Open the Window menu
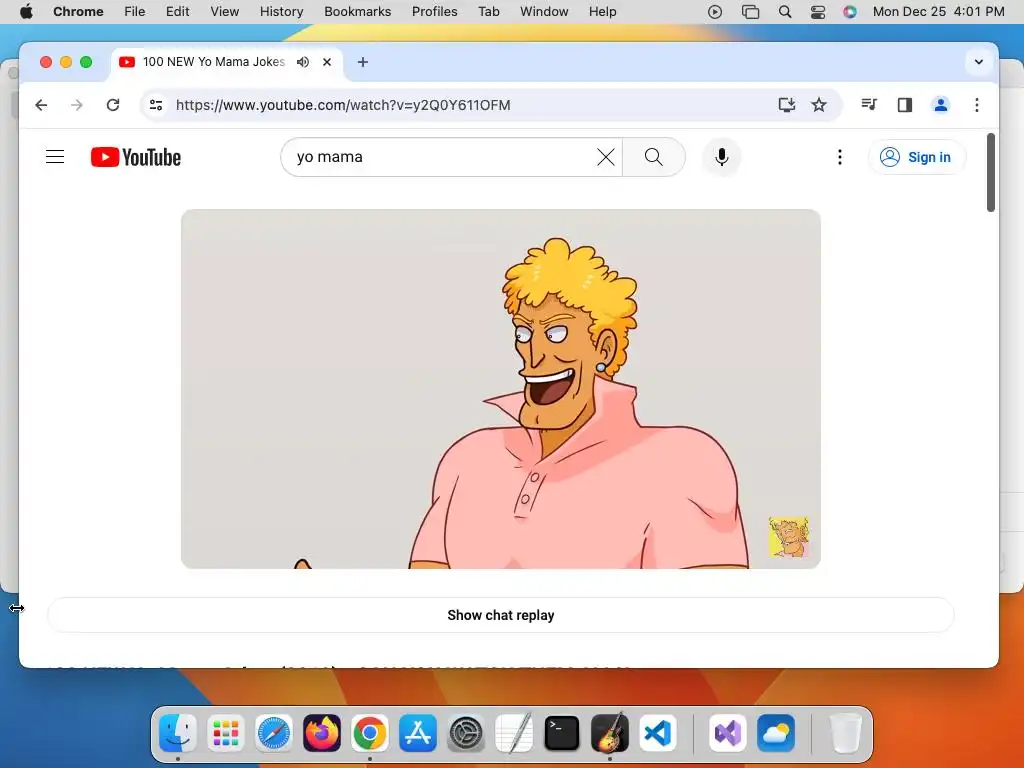This screenshot has width=1024, height=768. 544,12
